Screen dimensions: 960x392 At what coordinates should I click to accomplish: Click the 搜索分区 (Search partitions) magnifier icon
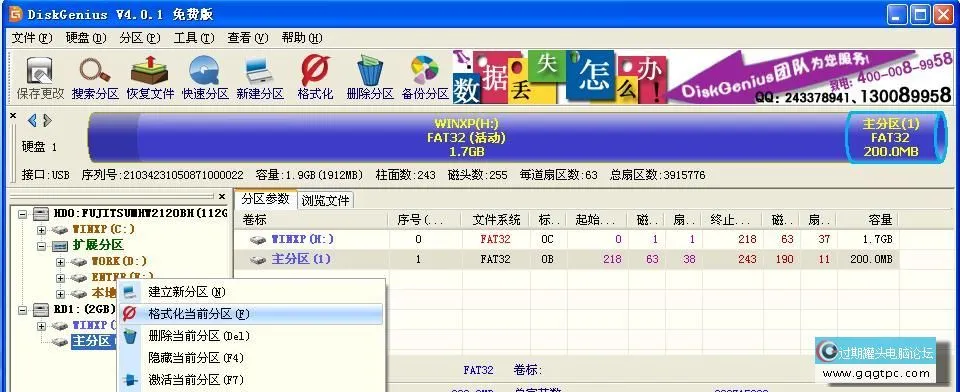coord(94,70)
